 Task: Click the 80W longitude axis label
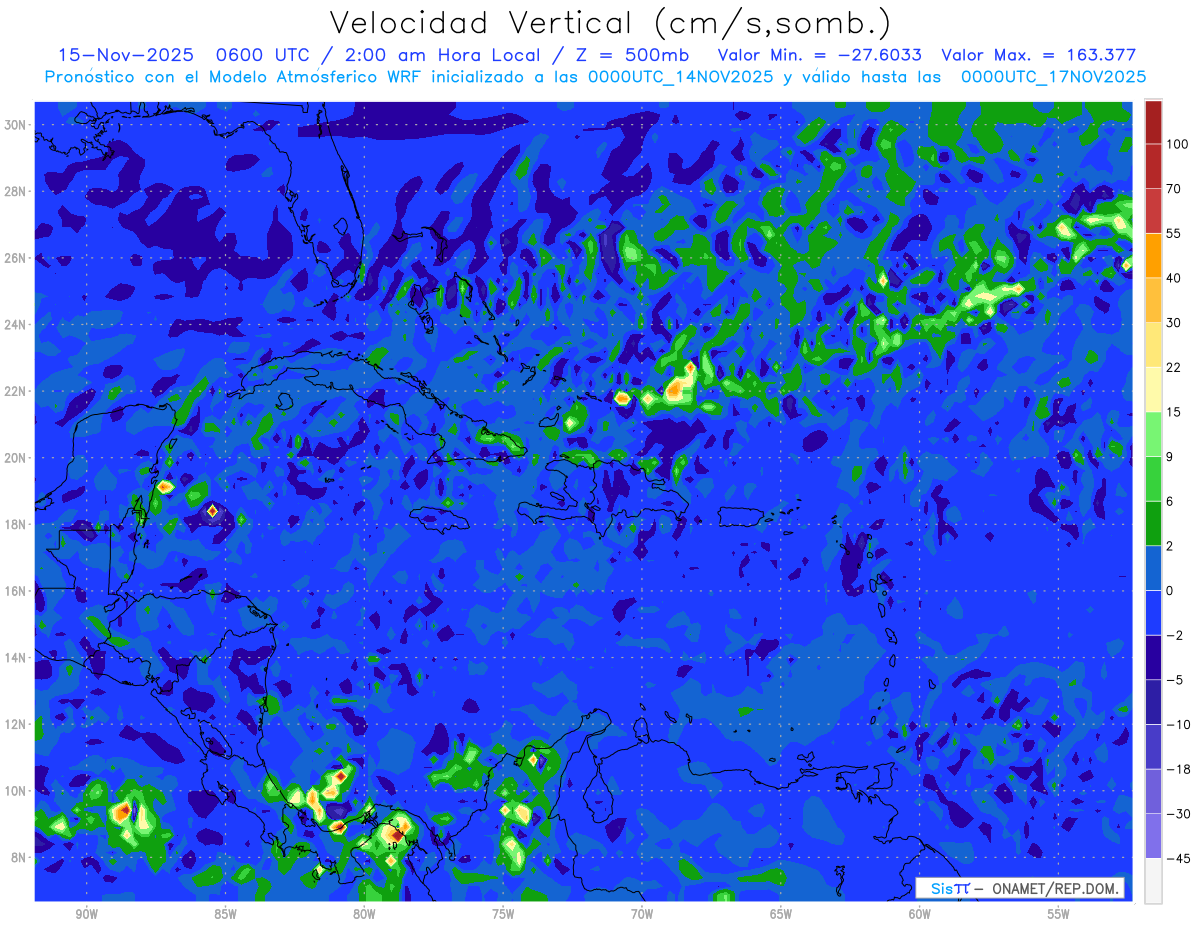pos(364,914)
